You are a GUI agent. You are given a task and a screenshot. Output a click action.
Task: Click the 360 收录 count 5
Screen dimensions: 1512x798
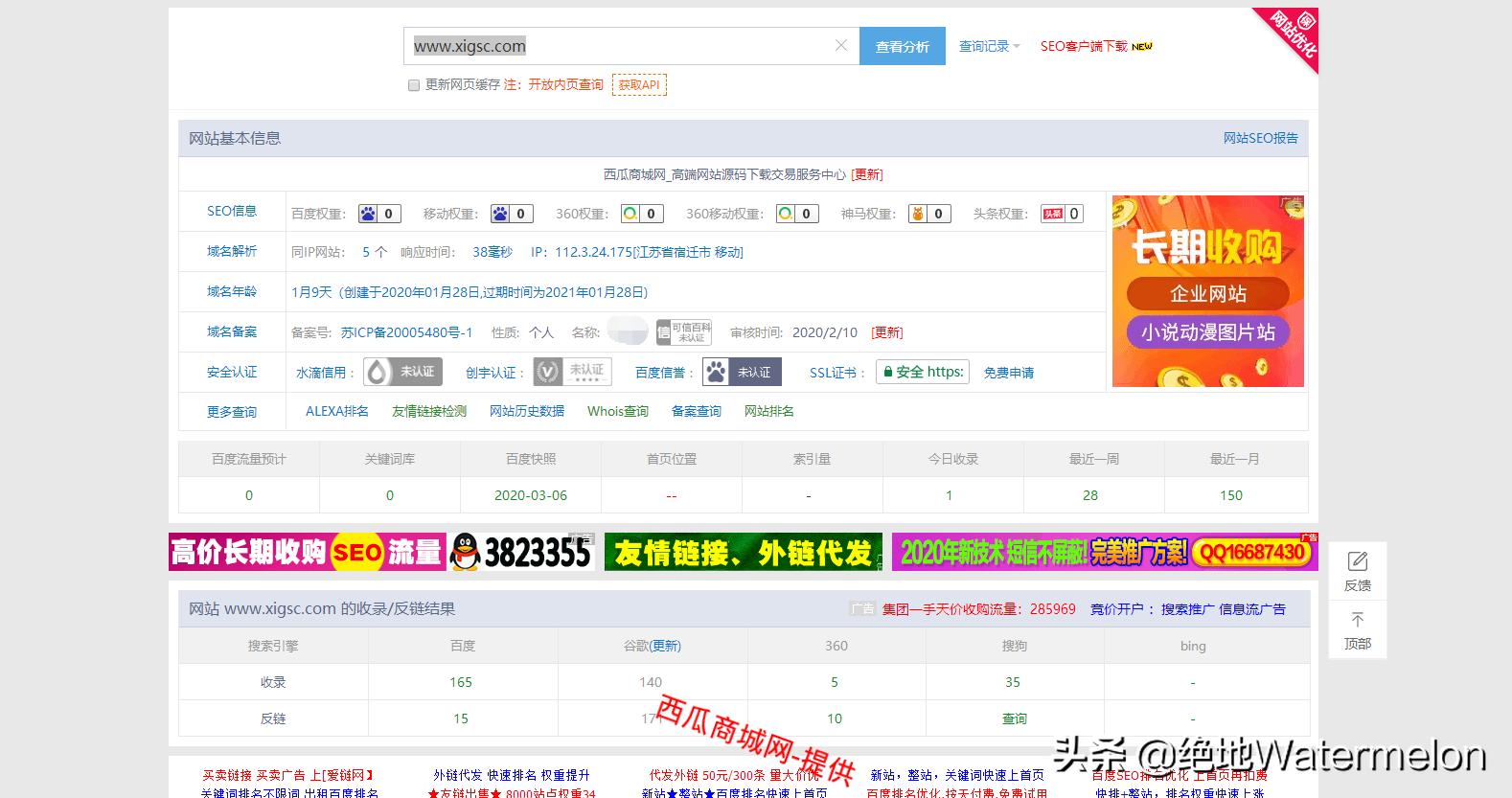point(835,682)
